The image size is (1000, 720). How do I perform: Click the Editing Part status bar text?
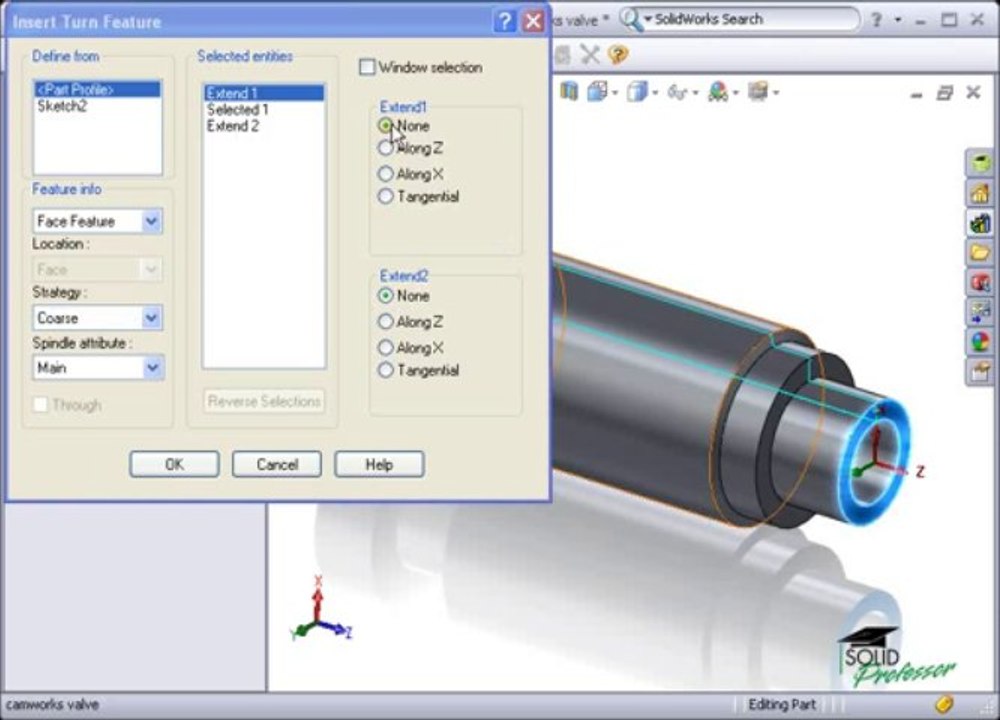point(781,705)
